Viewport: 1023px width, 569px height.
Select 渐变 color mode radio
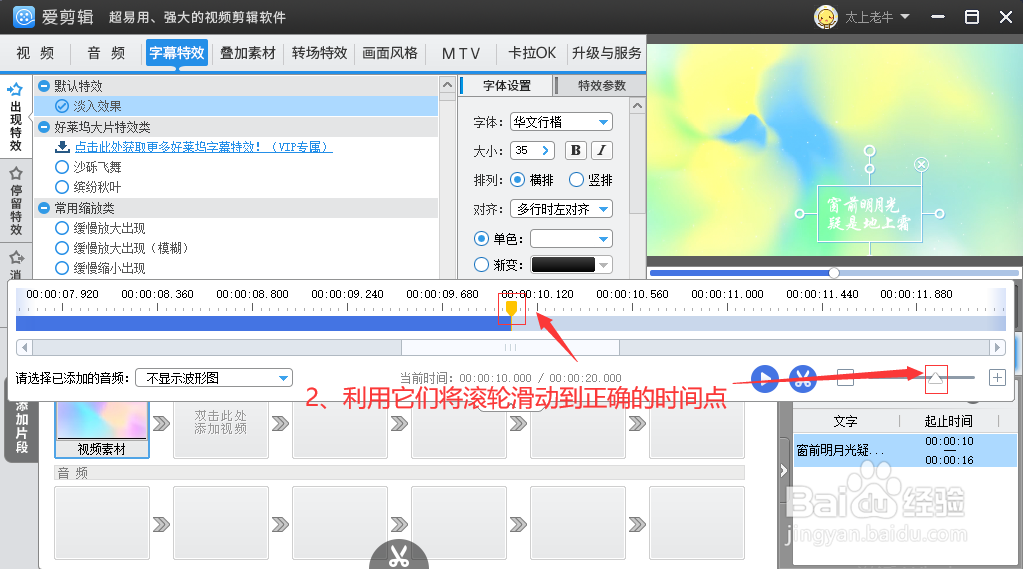click(x=481, y=264)
